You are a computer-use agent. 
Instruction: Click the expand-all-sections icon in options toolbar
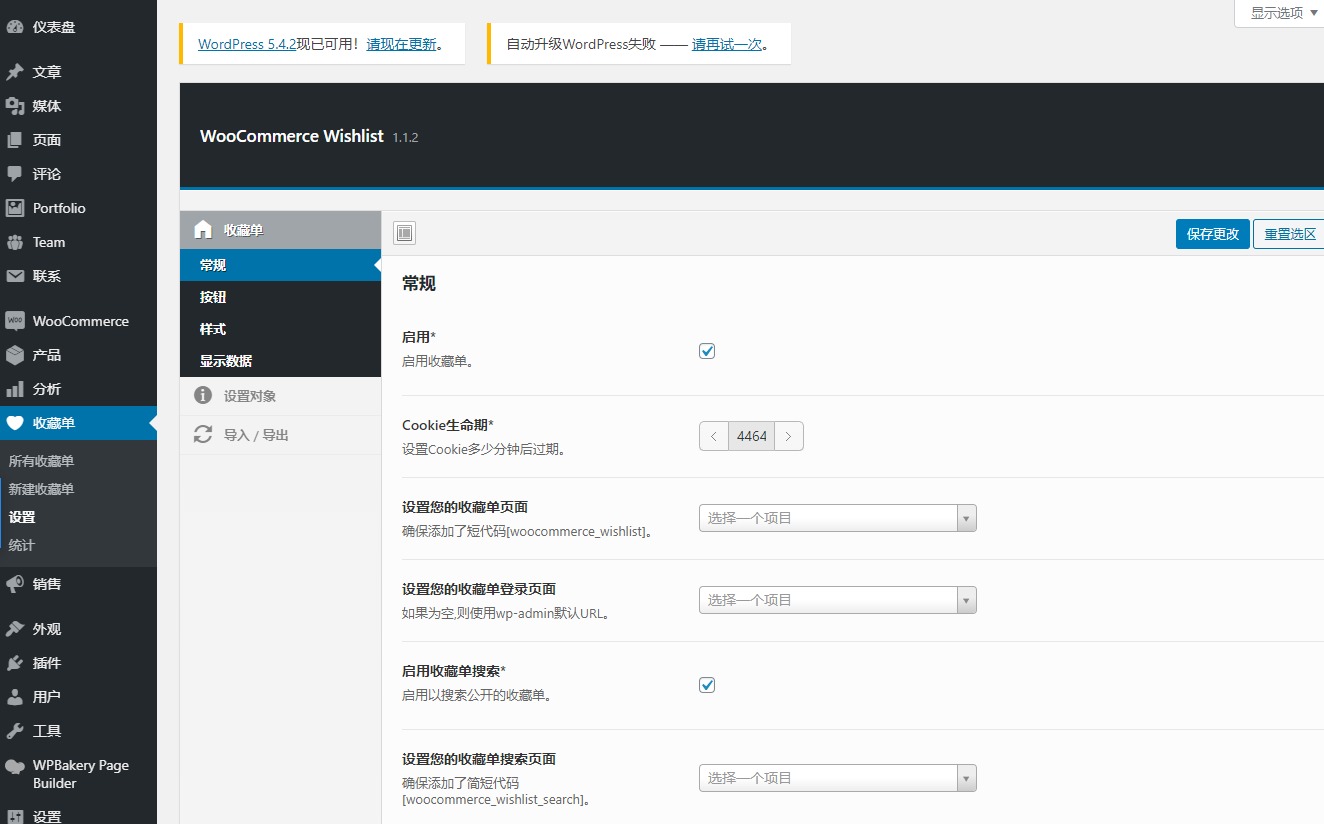pos(404,233)
